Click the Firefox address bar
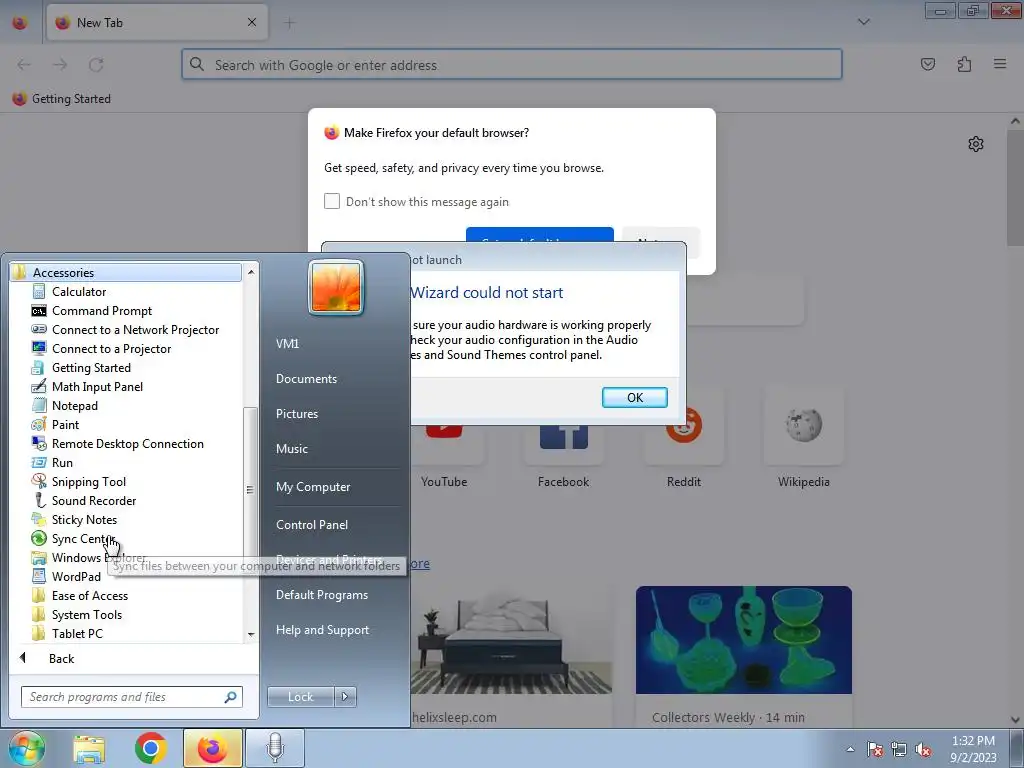 point(511,65)
